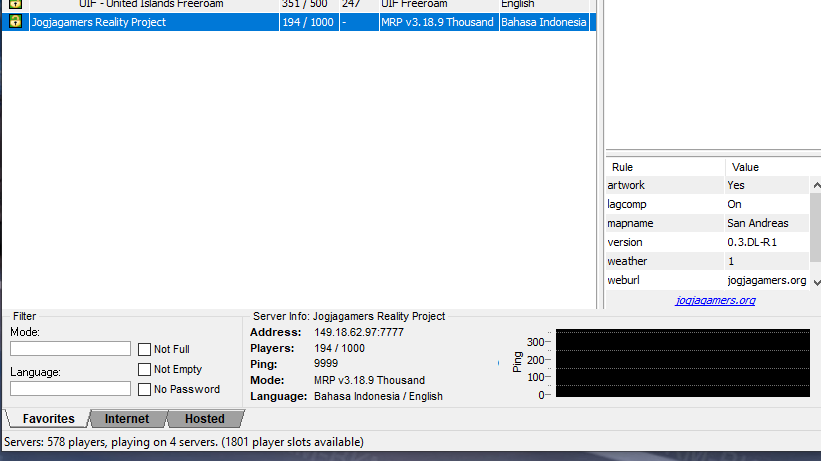Click the lock icon of Jogjagamers Reality Project row
Viewport: 821px width, 461px height.
16,21
